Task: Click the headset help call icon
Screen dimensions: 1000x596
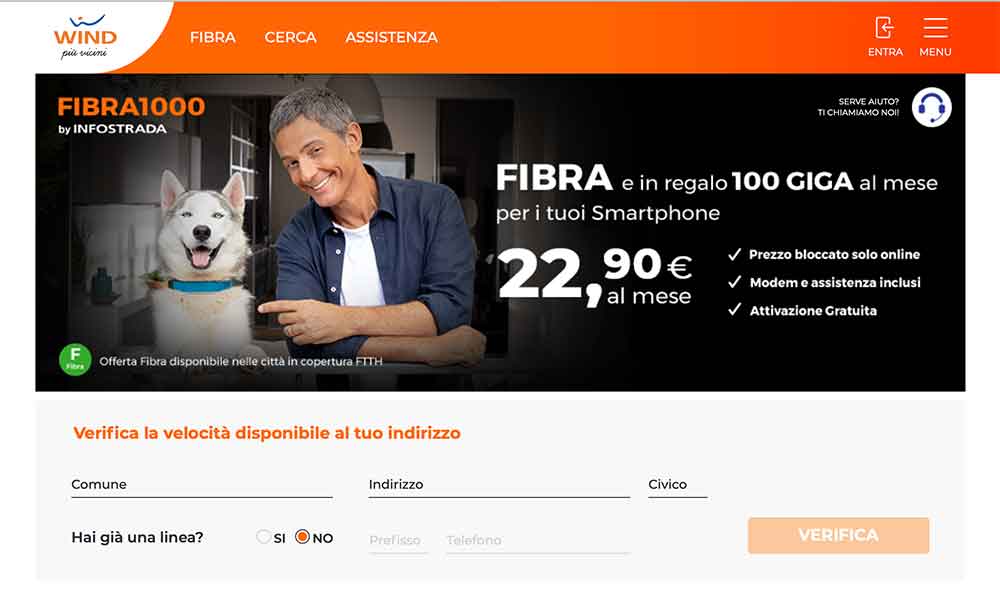Action: 931,107
